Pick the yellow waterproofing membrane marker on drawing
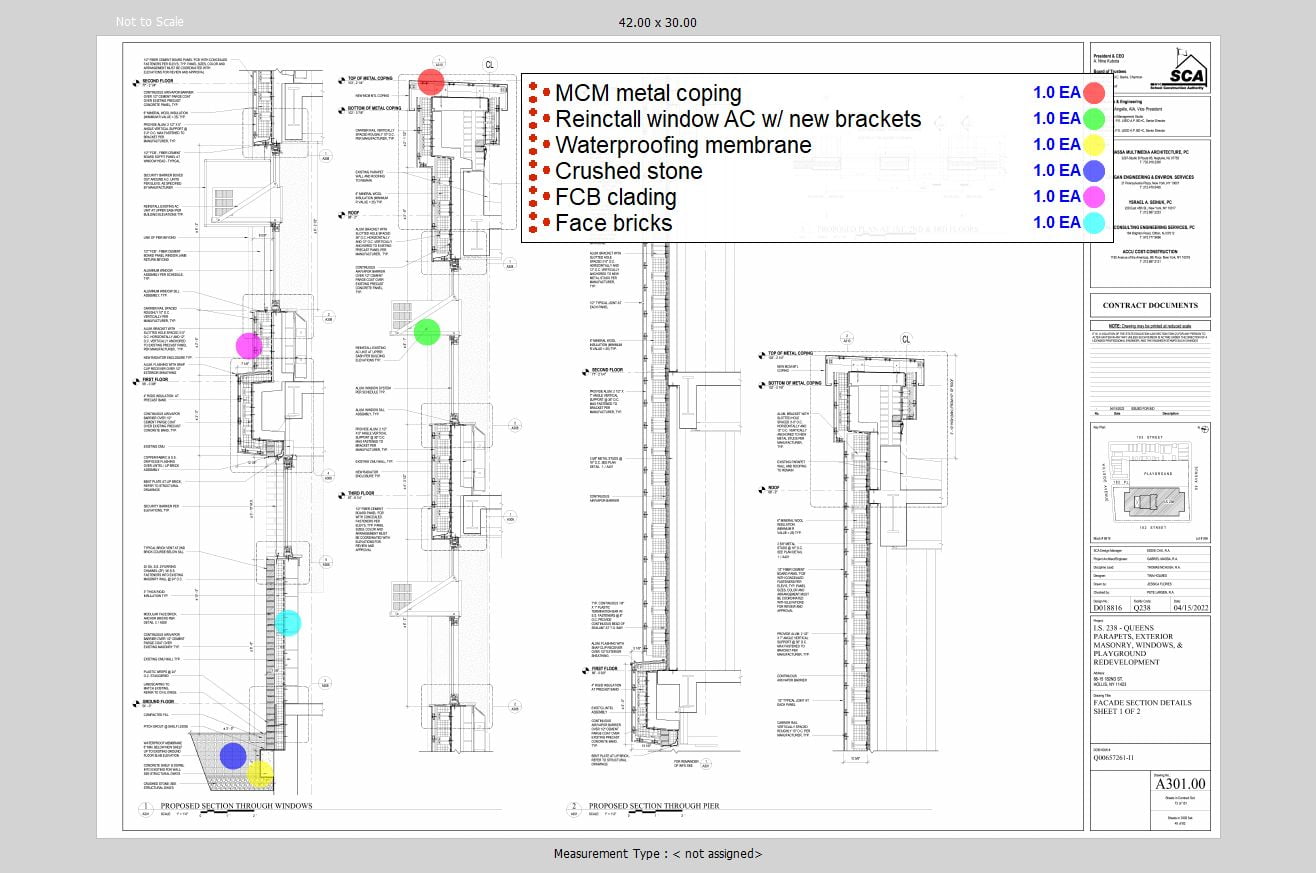Image resolution: width=1316 pixels, height=873 pixels. coord(260,774)
